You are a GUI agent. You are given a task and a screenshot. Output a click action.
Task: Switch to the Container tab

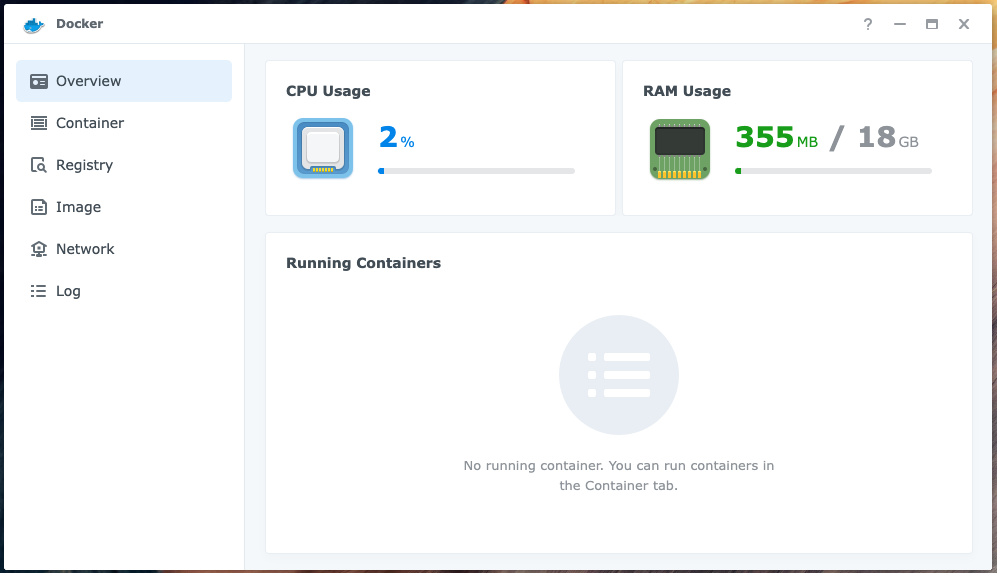pos(90,123)
